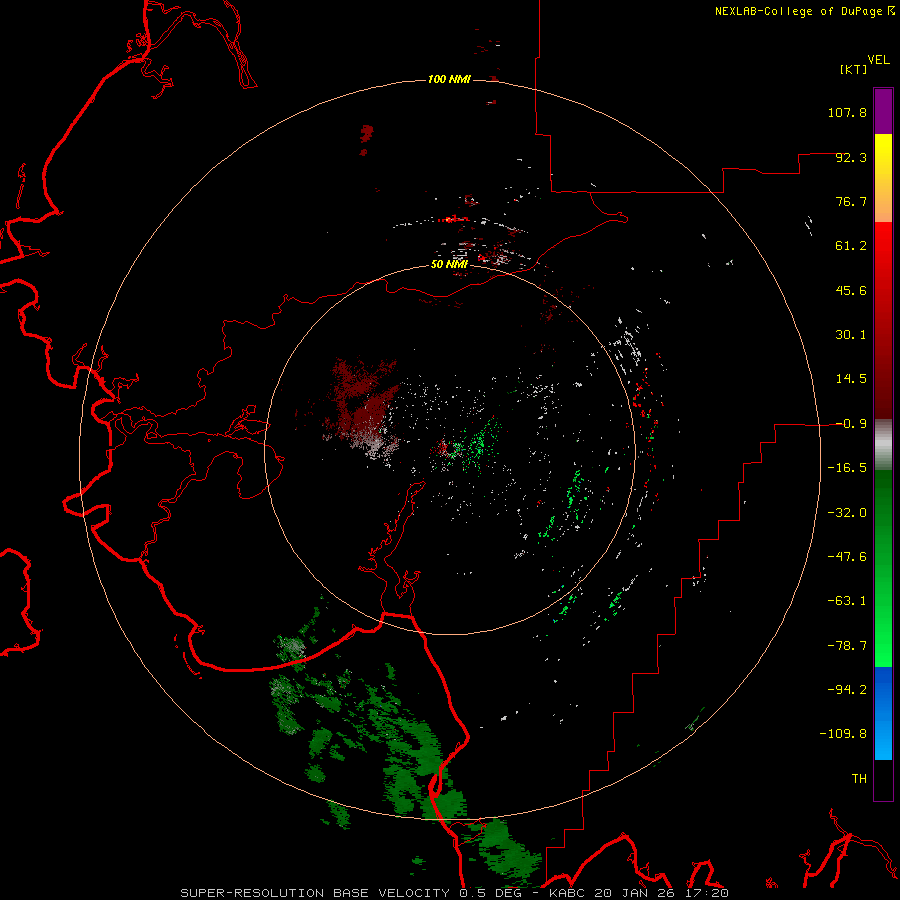Screen dimensions: 900x900
Task: Click the -109.8 legend value
Action: coord(843,734)
